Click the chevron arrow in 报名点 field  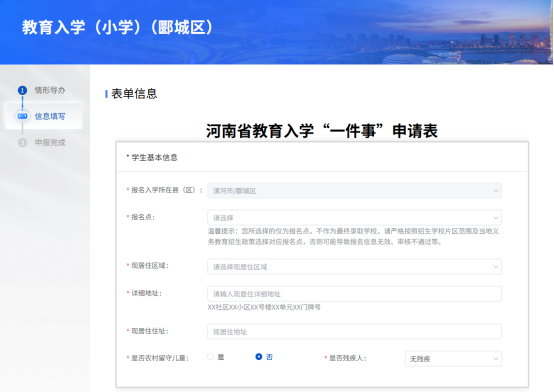(495, 218)
